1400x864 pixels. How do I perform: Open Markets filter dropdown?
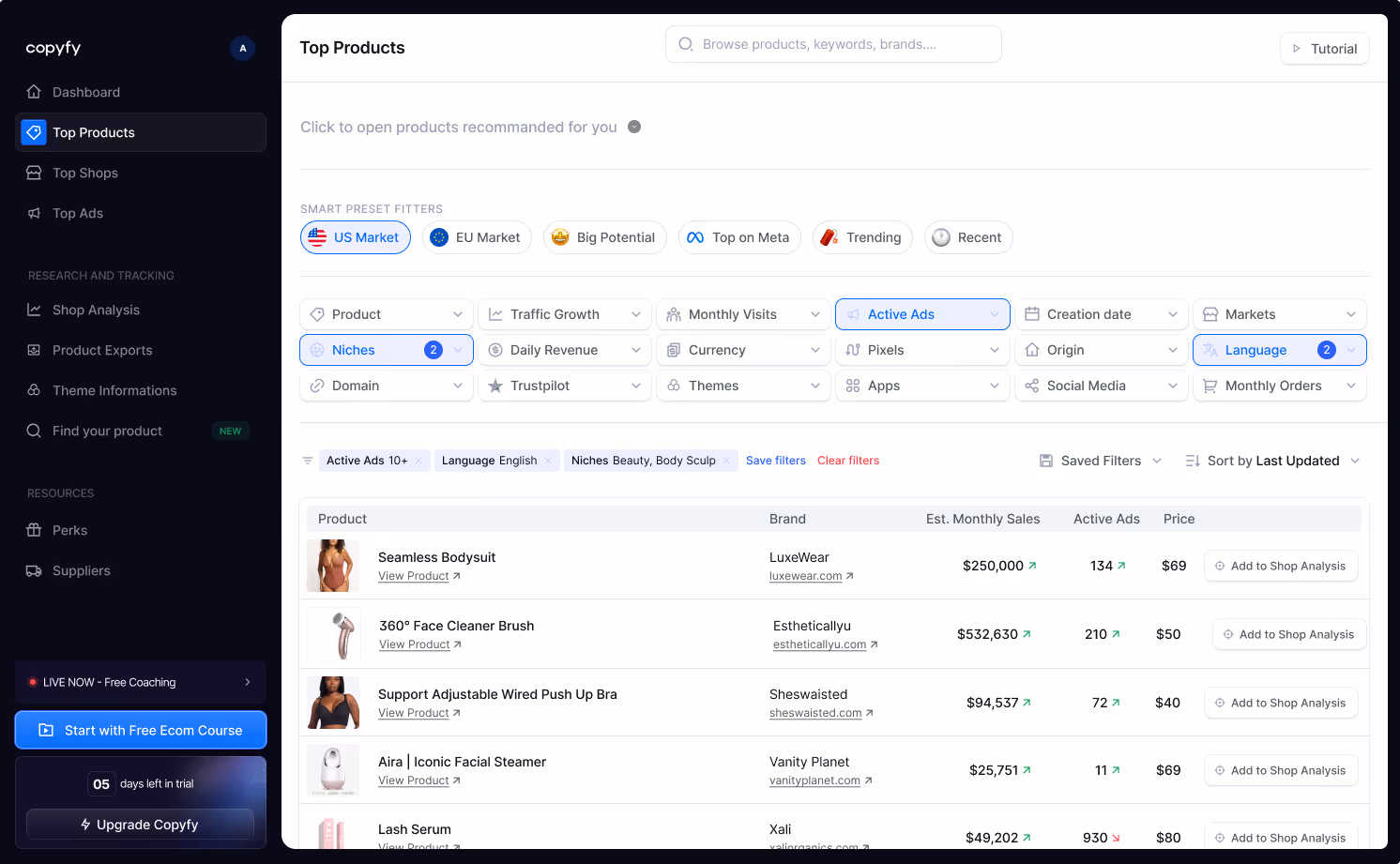1280,314
